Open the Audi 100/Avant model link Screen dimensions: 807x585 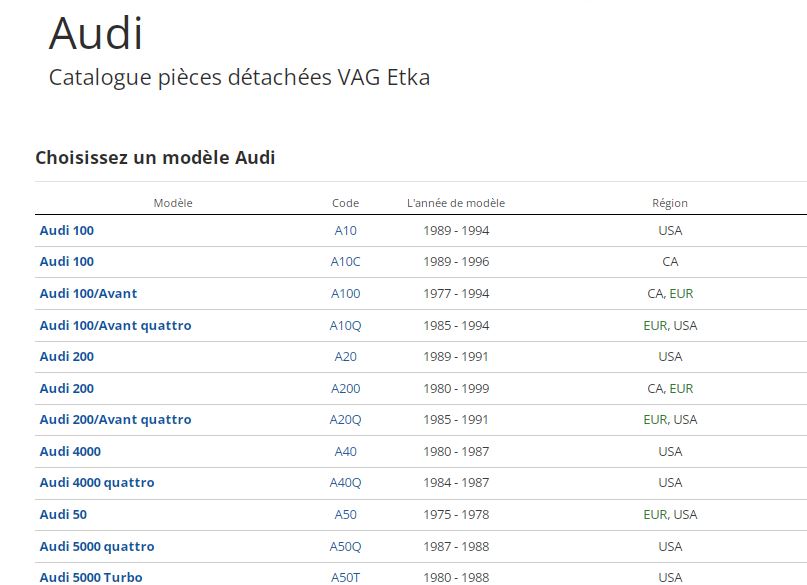[x=88, y=294]
